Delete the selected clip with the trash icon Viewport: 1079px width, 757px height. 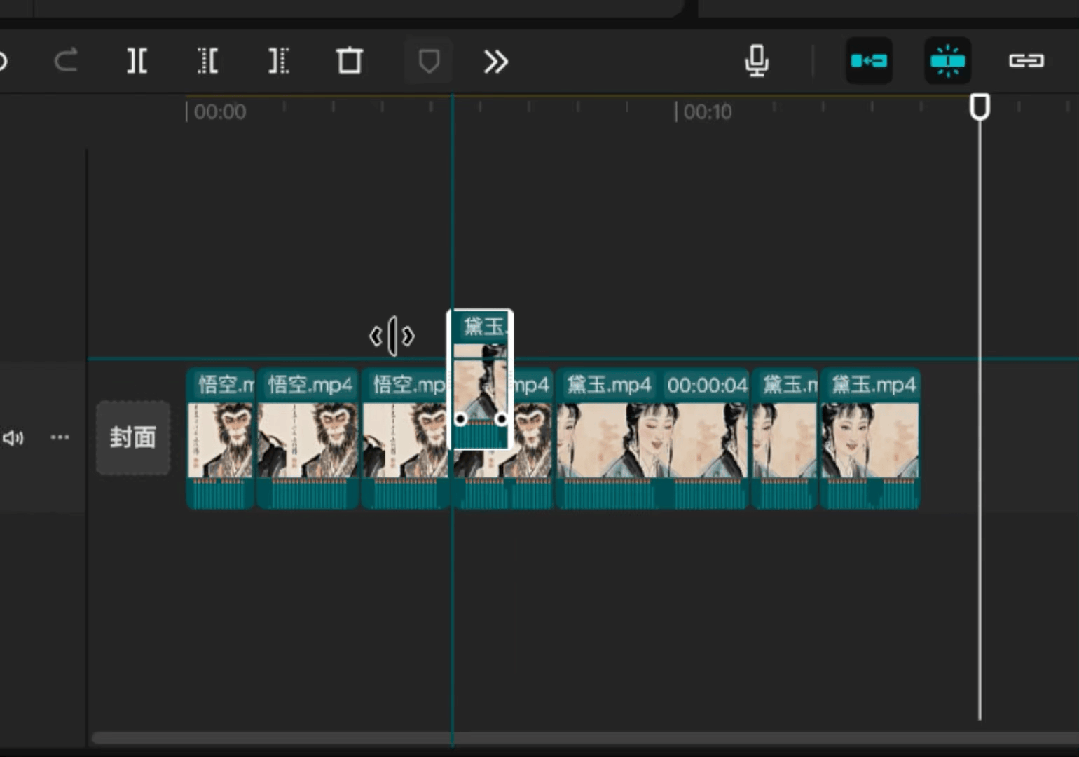coord(349,61)
